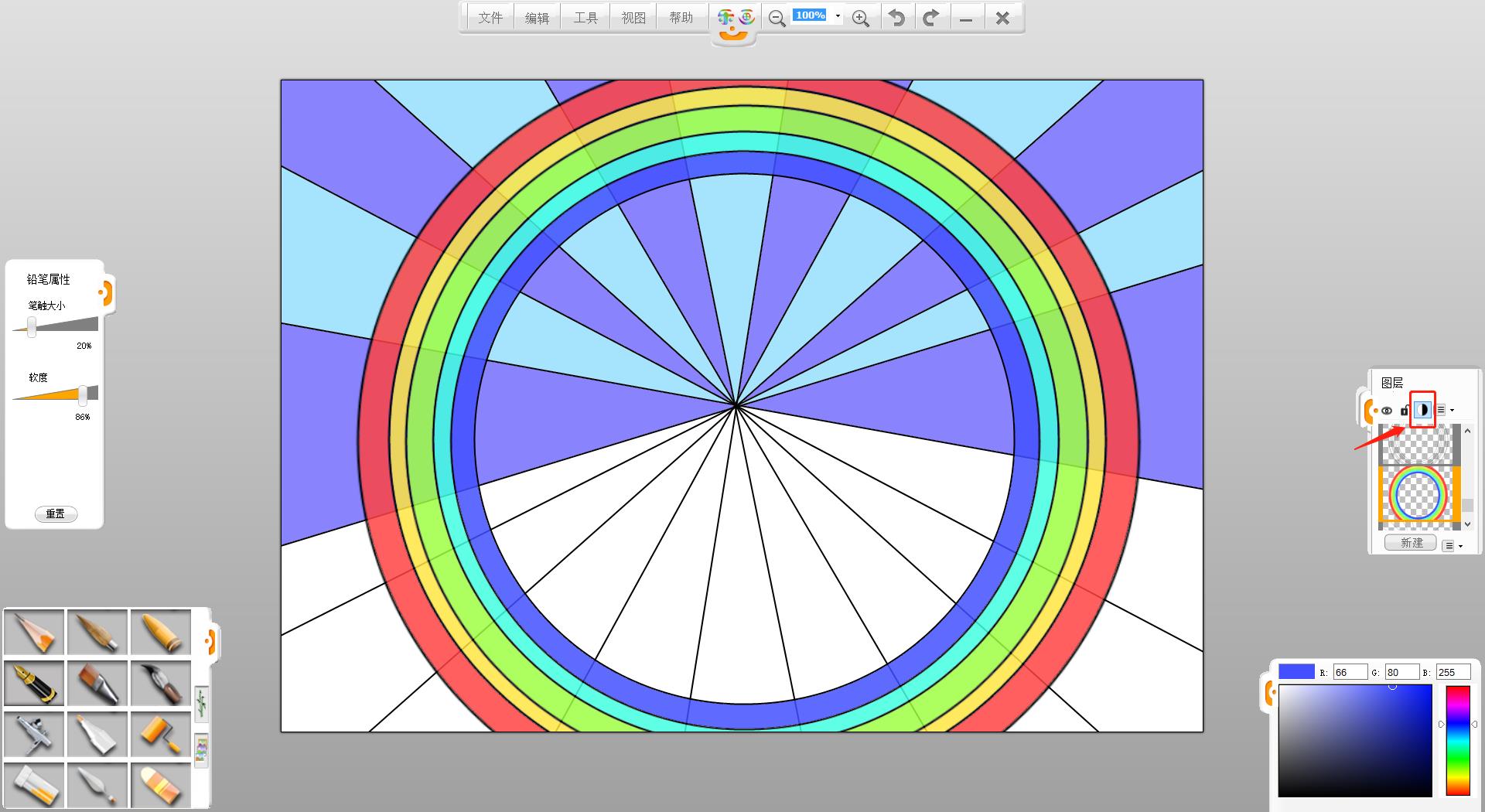Open the 工具 menu
This screenshot has height=812, width=1485.
pos(585,18)
